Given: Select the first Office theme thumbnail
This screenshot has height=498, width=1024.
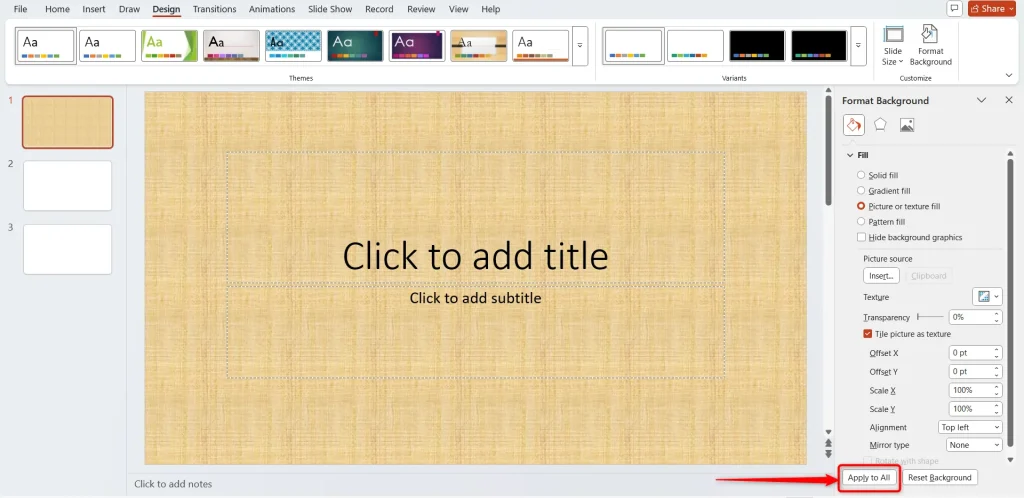Looking at the screenshot, I should (x=46, y=46).
